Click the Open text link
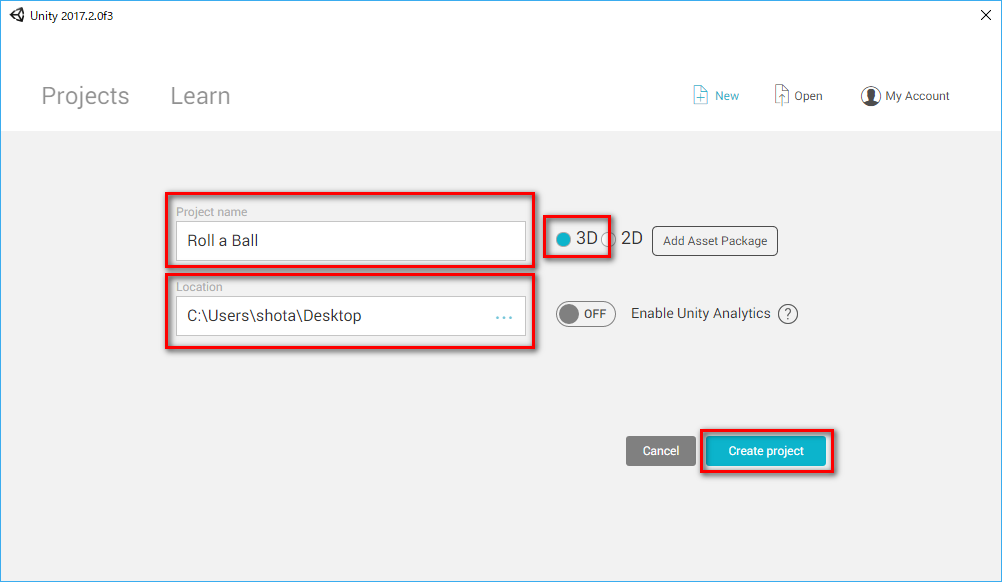Image resolution: width=1002 pixels, height=582 pixels. pos(808,96)
